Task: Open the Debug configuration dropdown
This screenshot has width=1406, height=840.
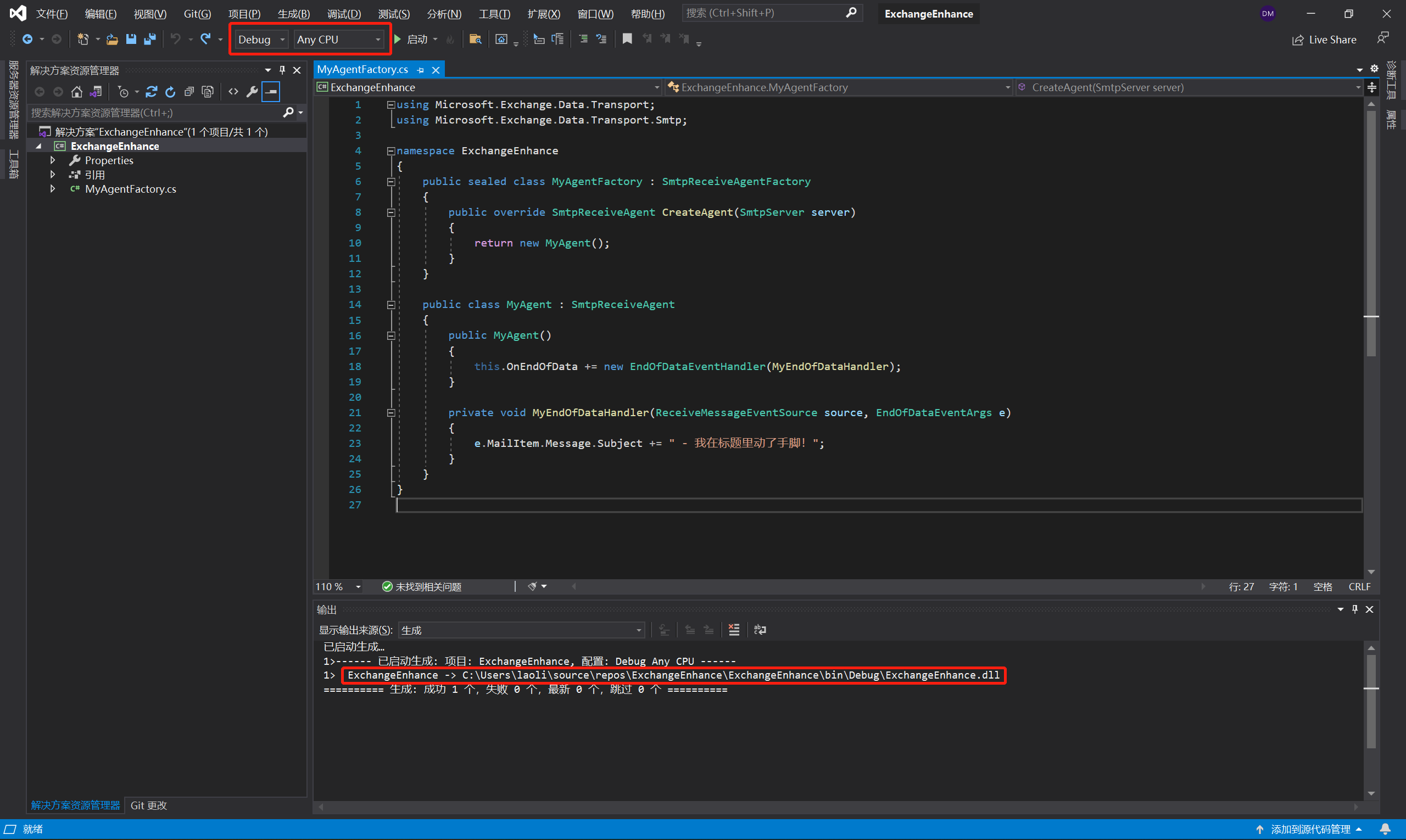Action: point(261,39)
